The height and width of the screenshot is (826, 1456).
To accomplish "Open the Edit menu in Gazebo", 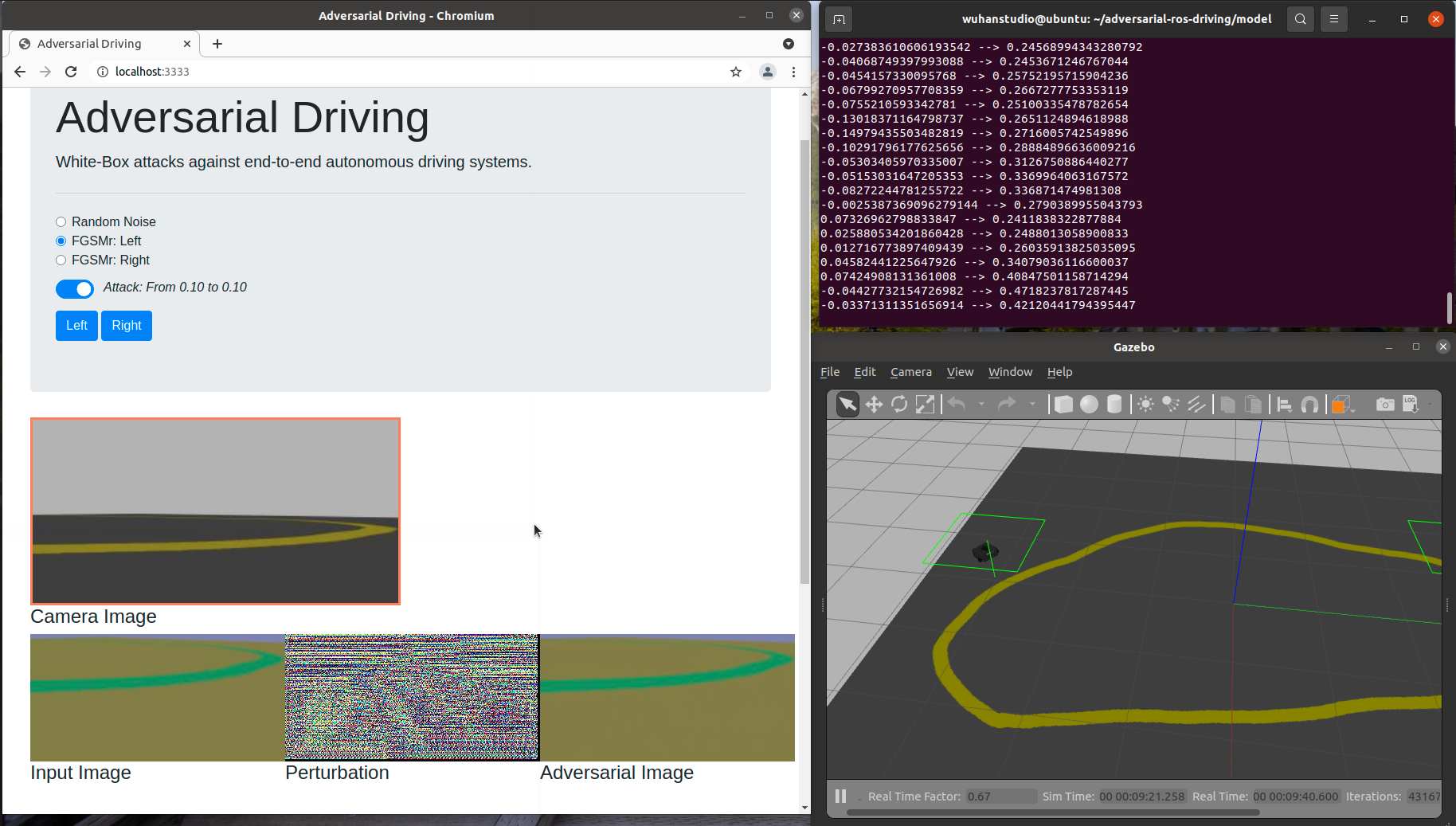I will [x=865, y=372].
